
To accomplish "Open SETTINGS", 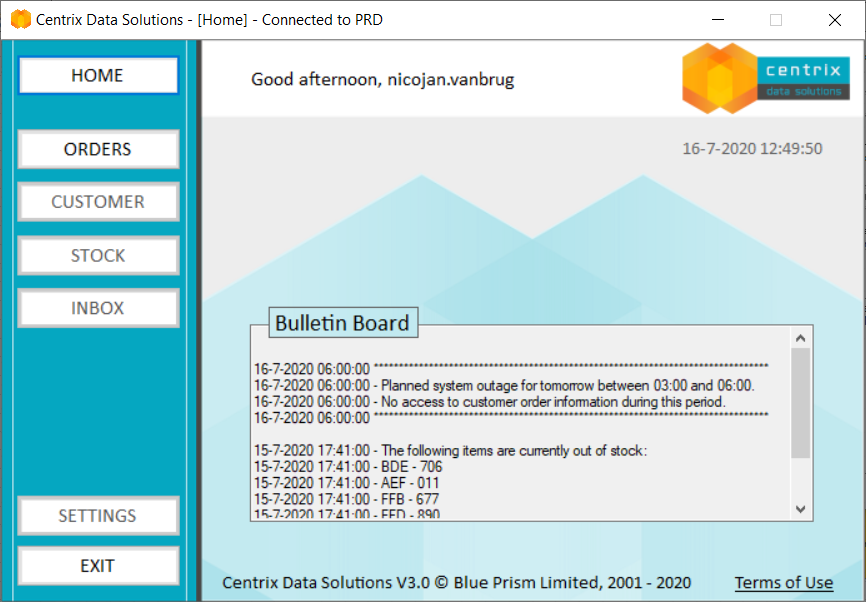I will (x=98, y=515).
